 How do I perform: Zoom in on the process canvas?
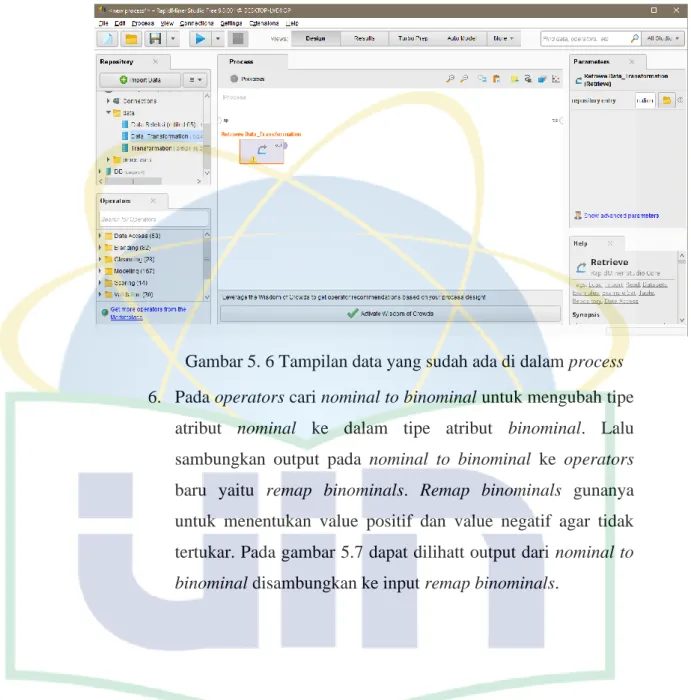click(450, 79)
